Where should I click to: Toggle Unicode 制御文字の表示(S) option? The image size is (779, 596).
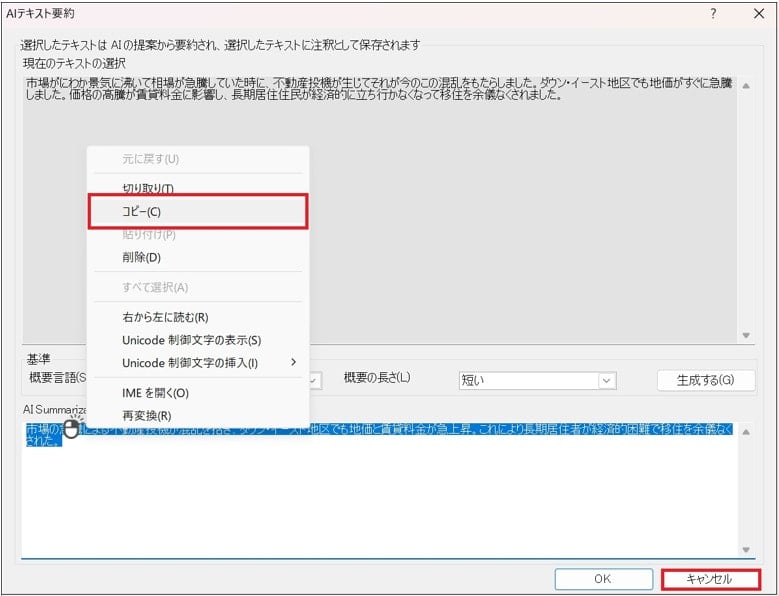point(191,340)
